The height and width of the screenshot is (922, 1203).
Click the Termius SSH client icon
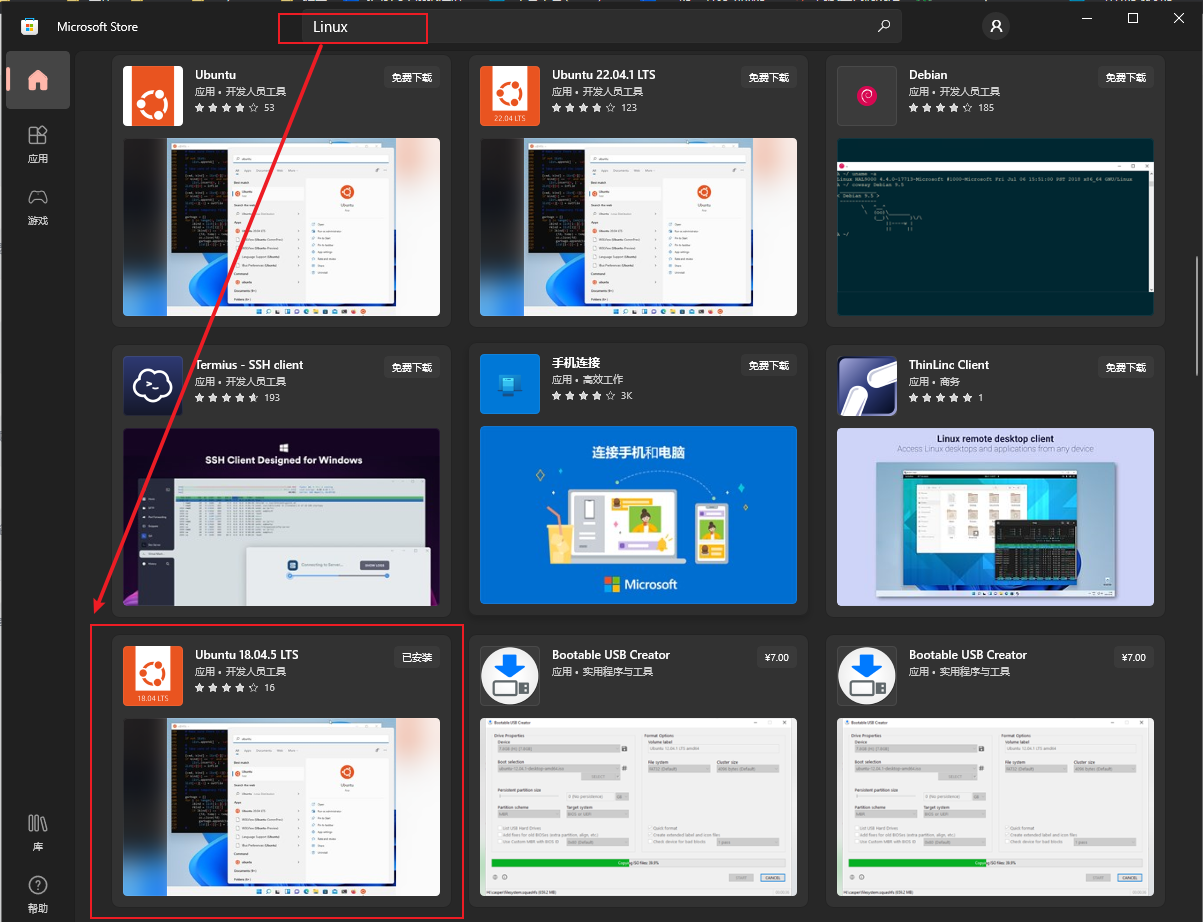click(153, 386)
